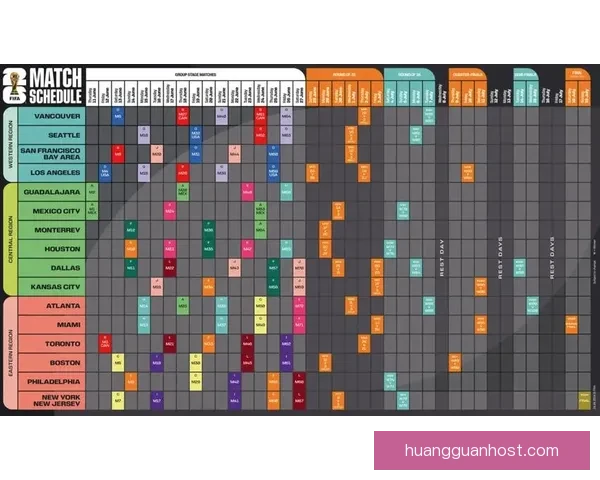Select the SEATTLE row label
The width and height of the screenshot is (600, 480).
52,135
